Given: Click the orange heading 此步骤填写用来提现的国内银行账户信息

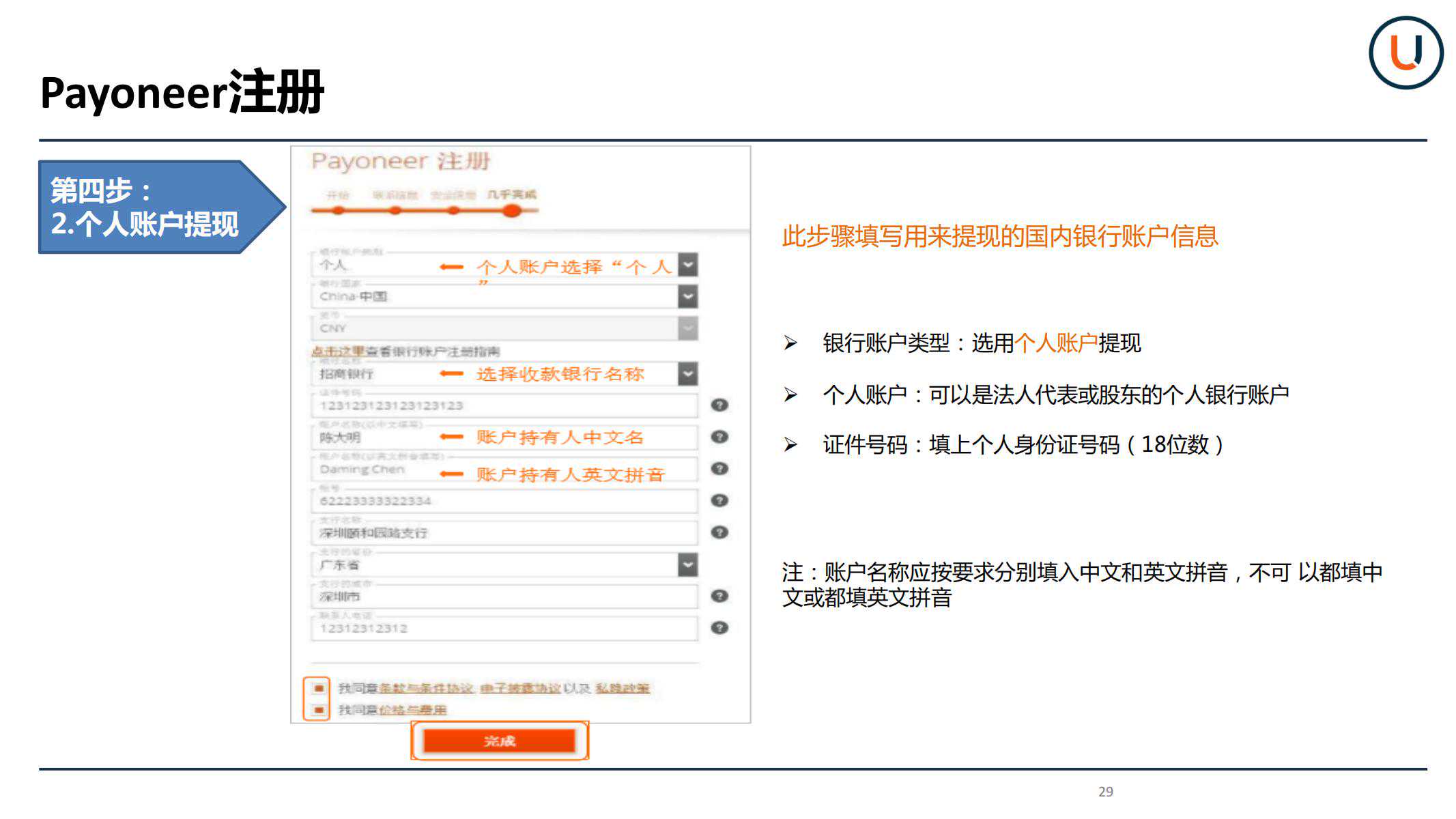Looking at the screenshot, I should tap(1000, 236).
